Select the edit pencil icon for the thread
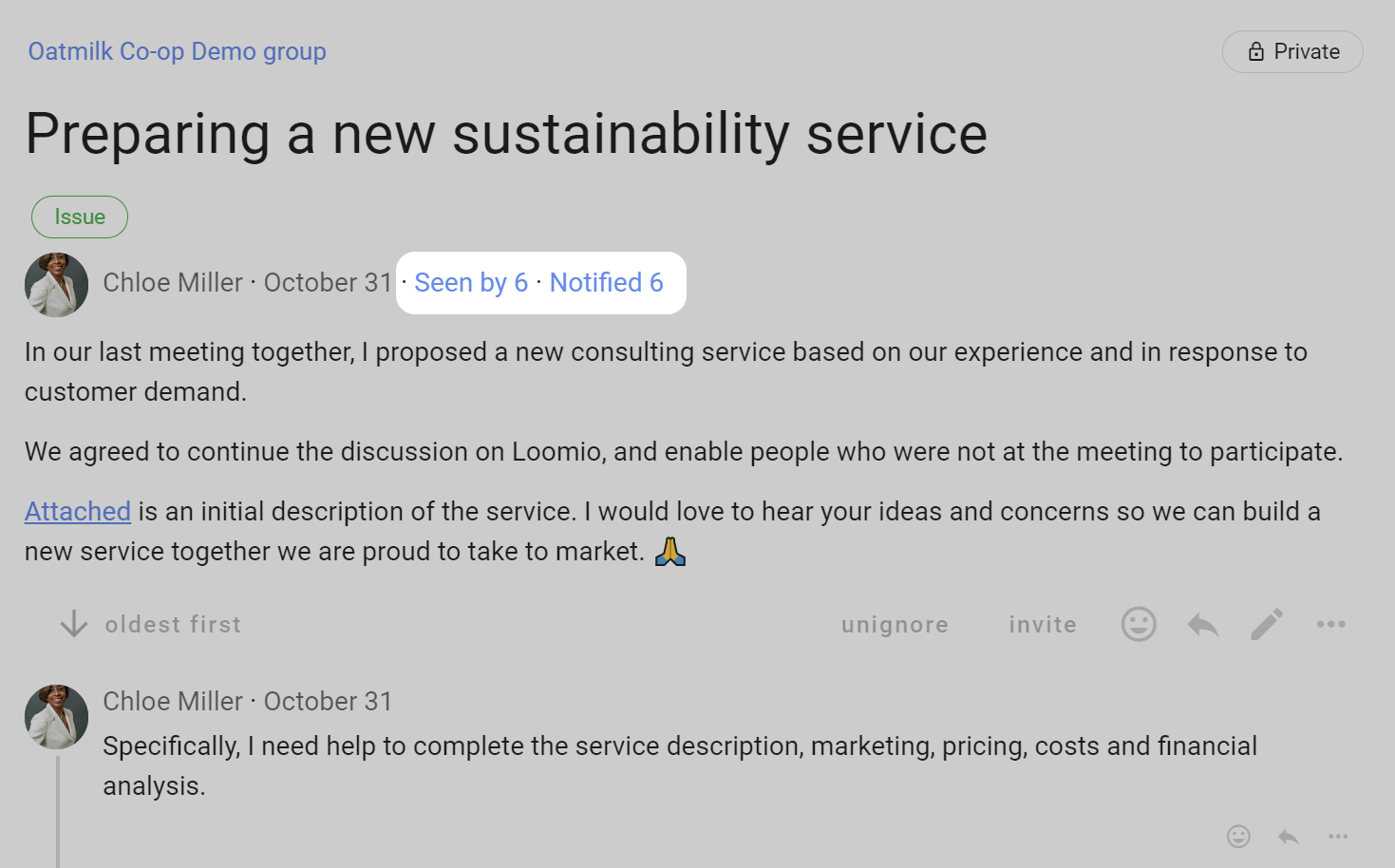This screenshot has height=868, width=1395. tap(1266, 624)
